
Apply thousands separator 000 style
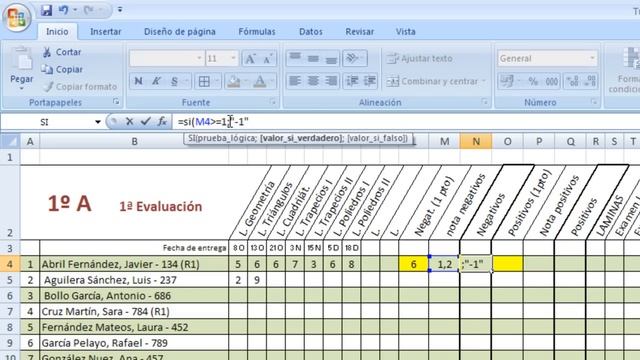point(551,81)
